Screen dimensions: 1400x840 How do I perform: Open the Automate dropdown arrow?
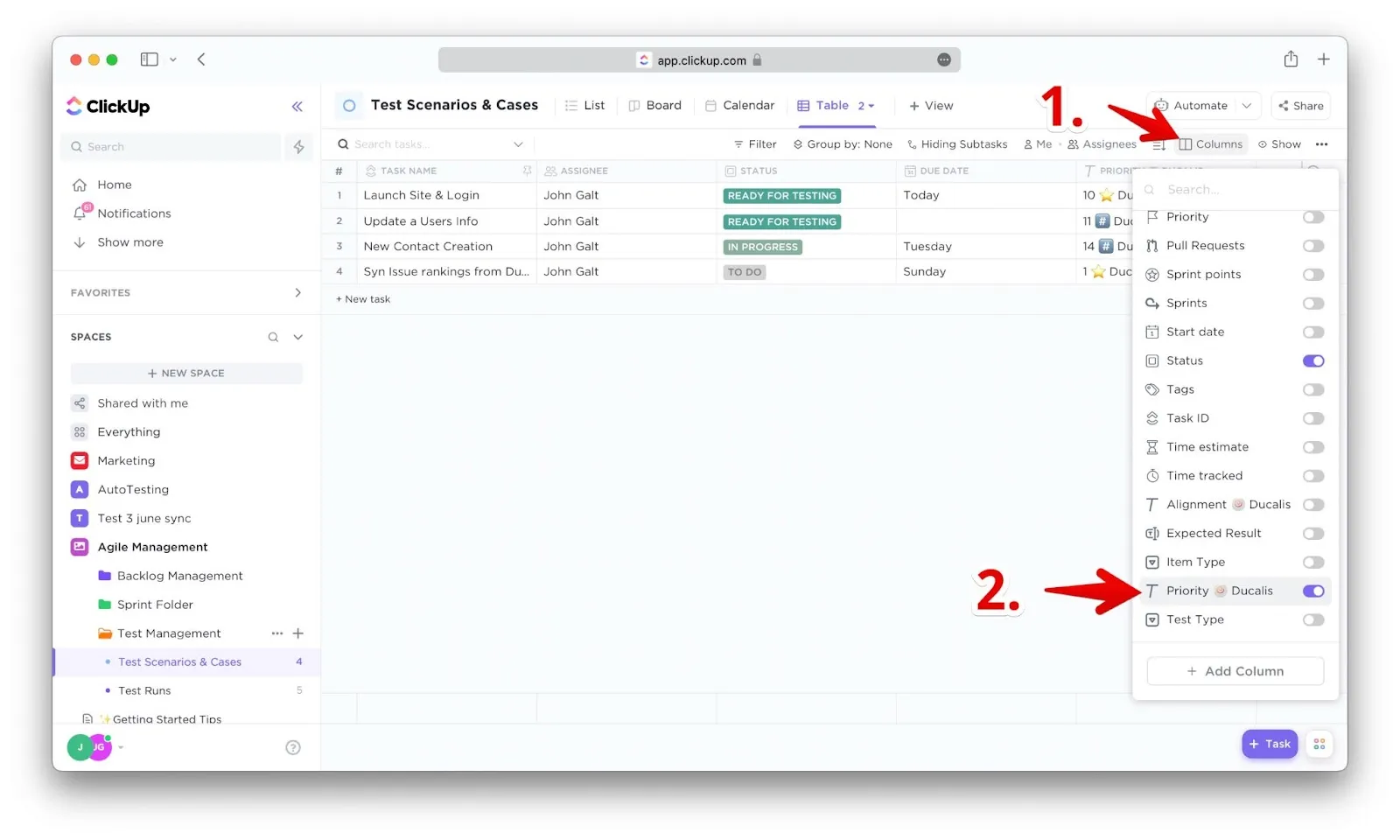[x=1247, y=106]
